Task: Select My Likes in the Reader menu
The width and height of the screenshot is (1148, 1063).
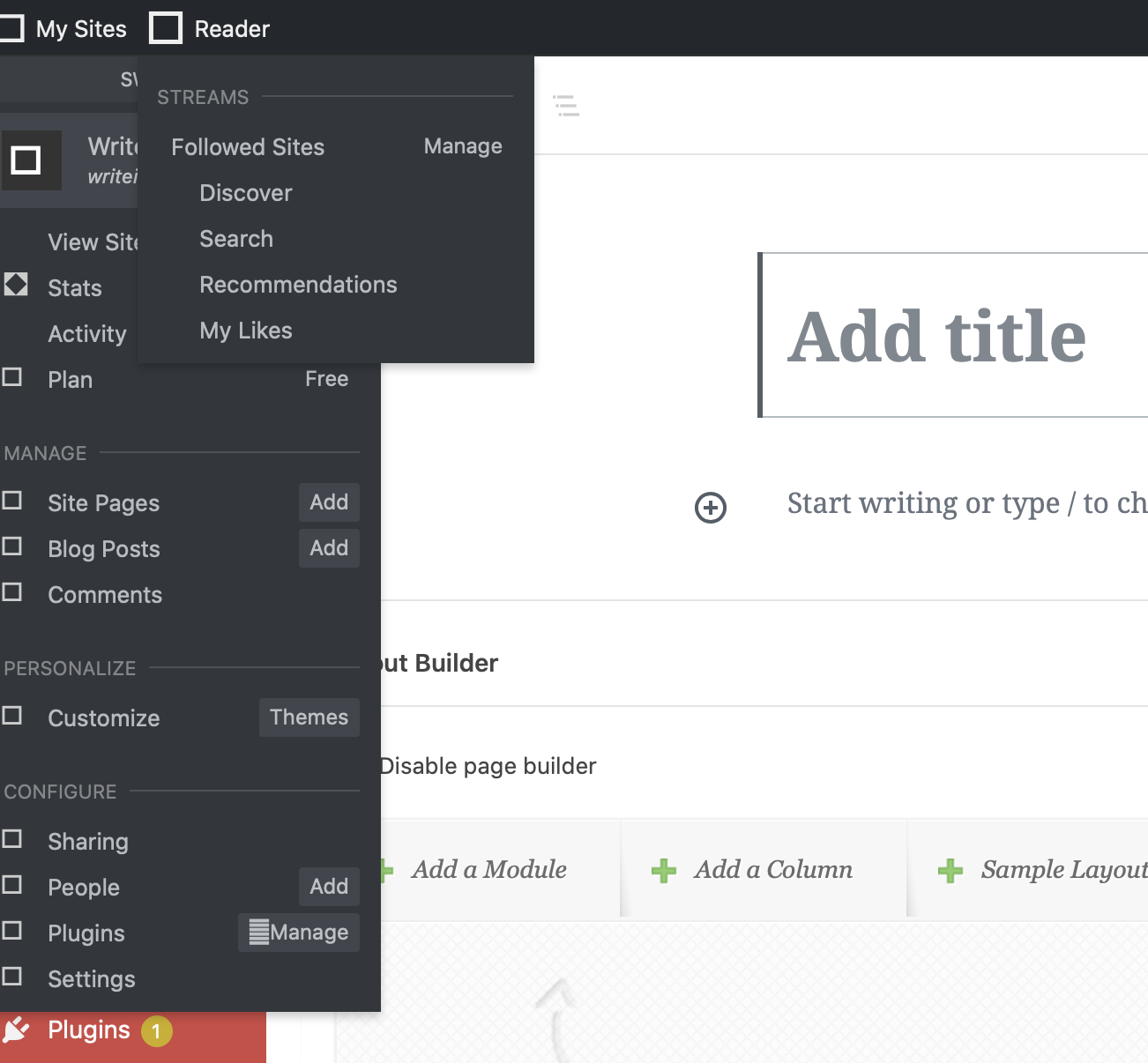Action: tap(245, 331)
